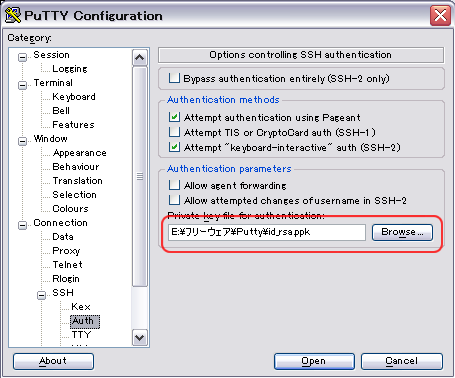Image resolution: width=455 pixels, height=378 pixels.
Task: Select the Behaviour category
Action: (x=76, y=167)
